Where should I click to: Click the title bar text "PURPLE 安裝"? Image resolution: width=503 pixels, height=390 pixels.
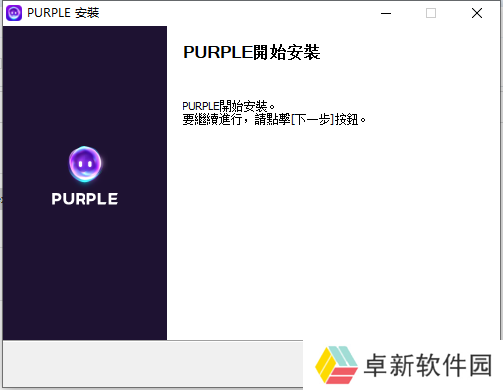point(63,13)
